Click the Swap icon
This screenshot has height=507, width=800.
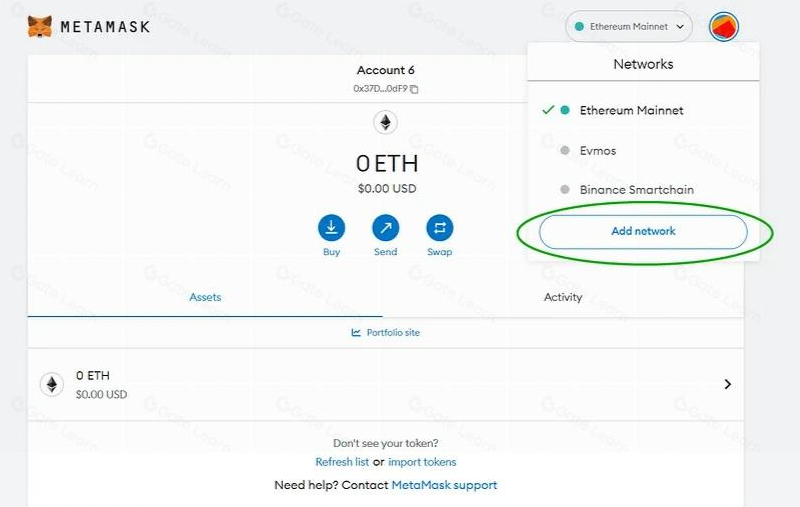pyautogui.click(x=439, y=227)
